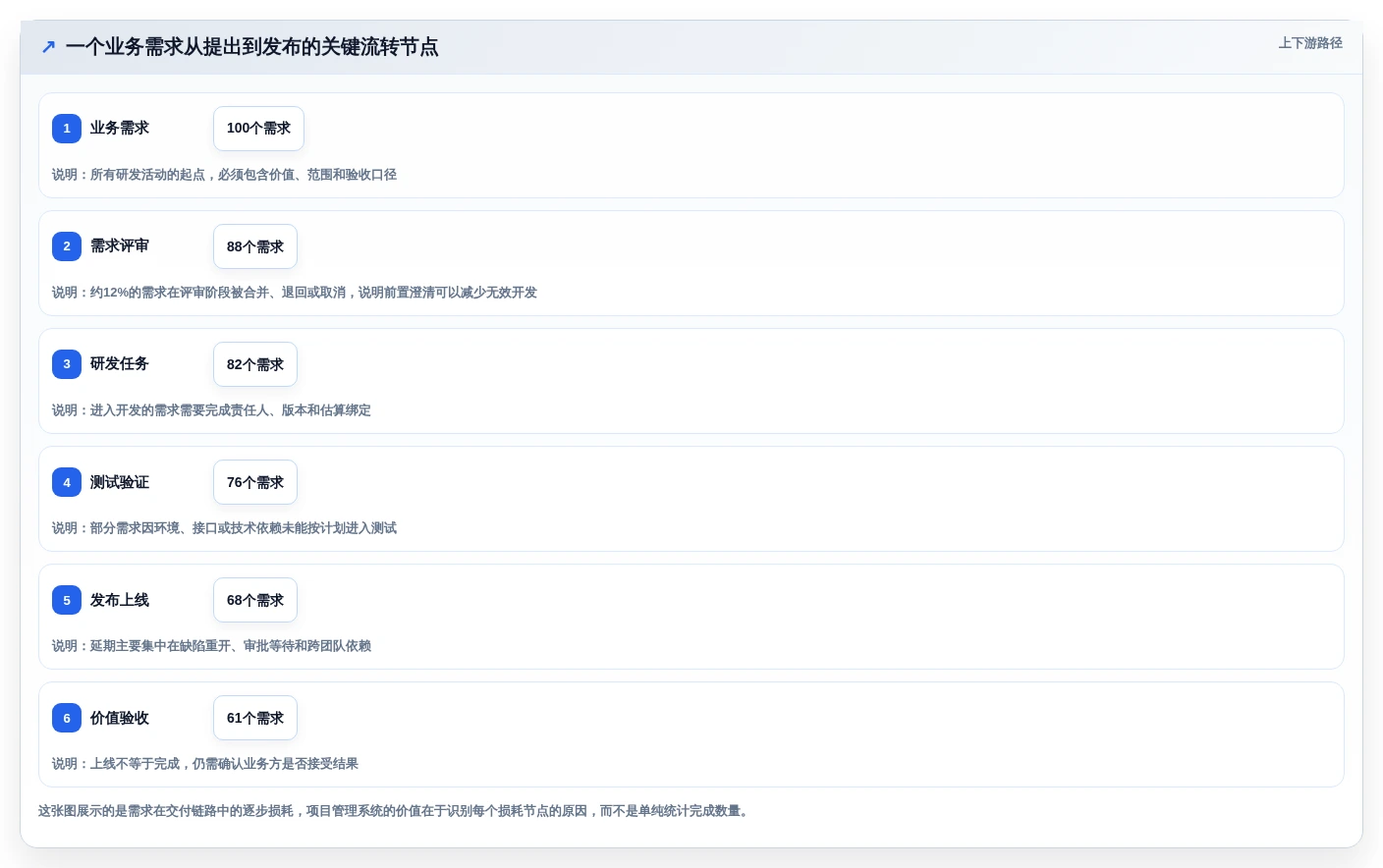Screen dimensions: 1383x868
Task: Click the note 所有研发活动的起点
Action: pyautogui.click(x=224, y=175)
